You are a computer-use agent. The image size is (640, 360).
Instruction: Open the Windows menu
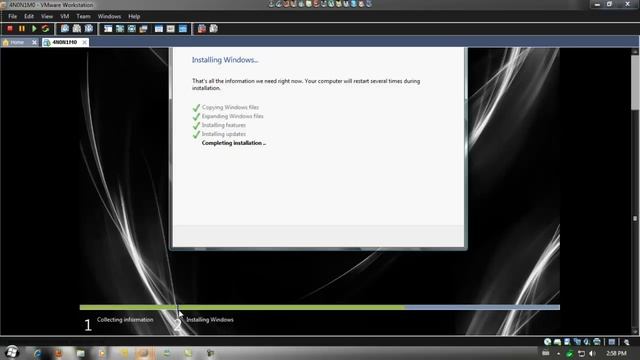coord(109,16)
